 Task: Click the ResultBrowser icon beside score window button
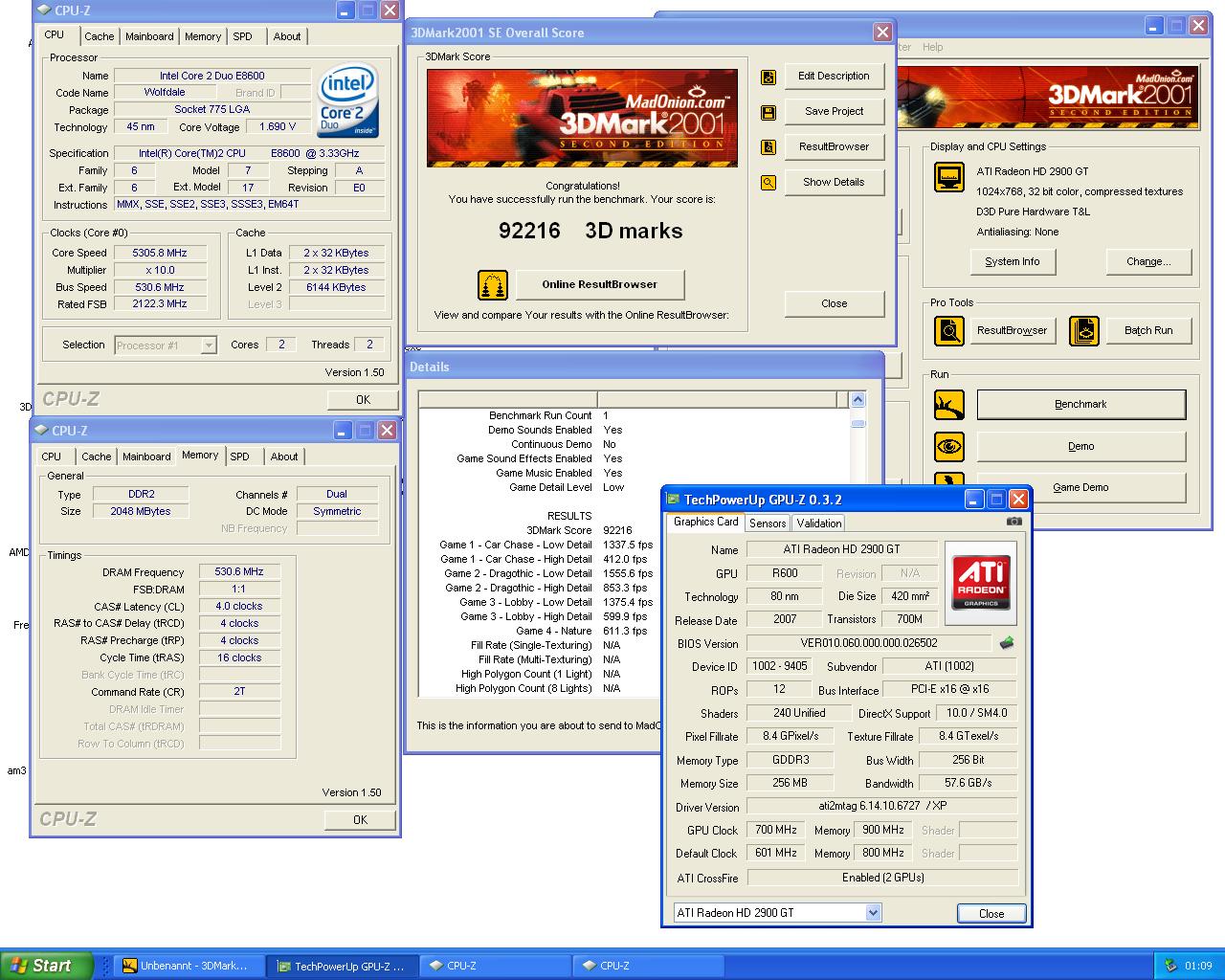(x=768, y=147)
